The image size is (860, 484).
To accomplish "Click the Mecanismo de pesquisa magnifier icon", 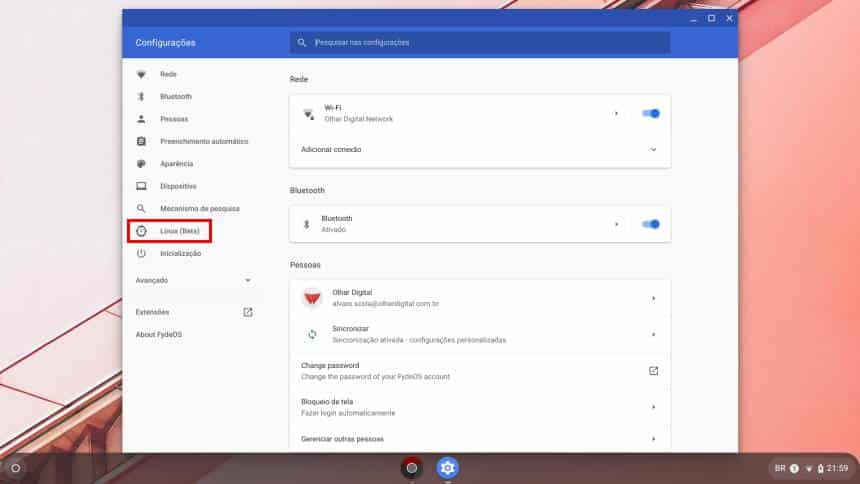I will pyautogui.click(x=141, y=209).
